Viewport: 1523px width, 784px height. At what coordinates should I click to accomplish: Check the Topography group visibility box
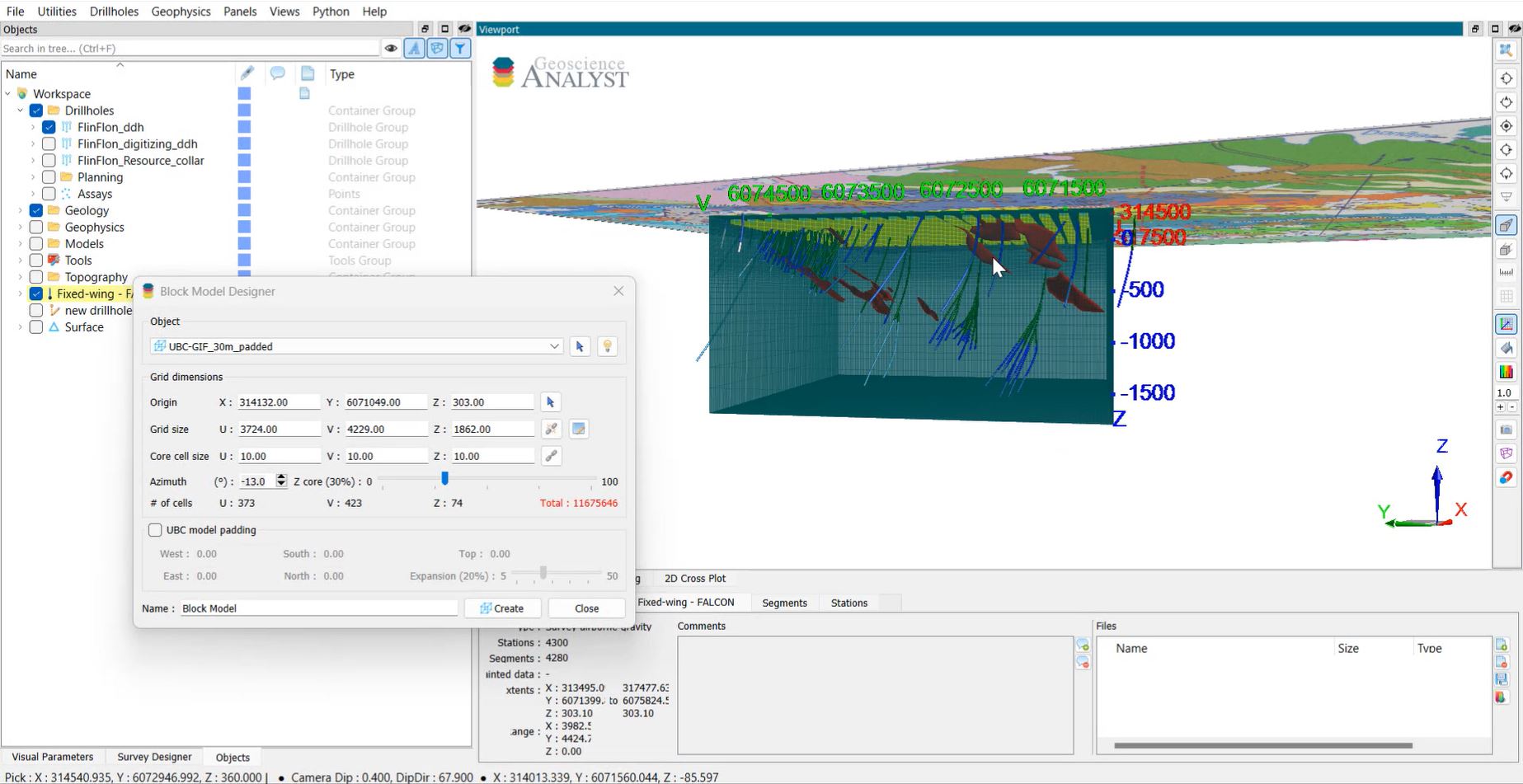click(36, 277)
